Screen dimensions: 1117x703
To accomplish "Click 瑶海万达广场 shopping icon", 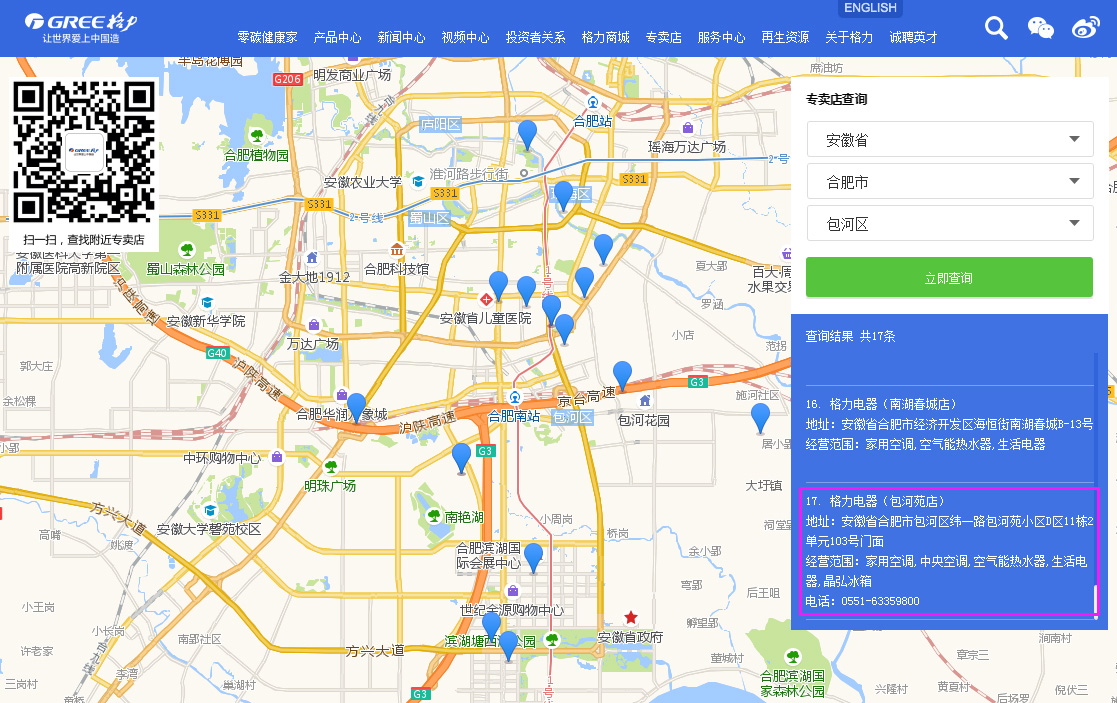I will point(687,128).
